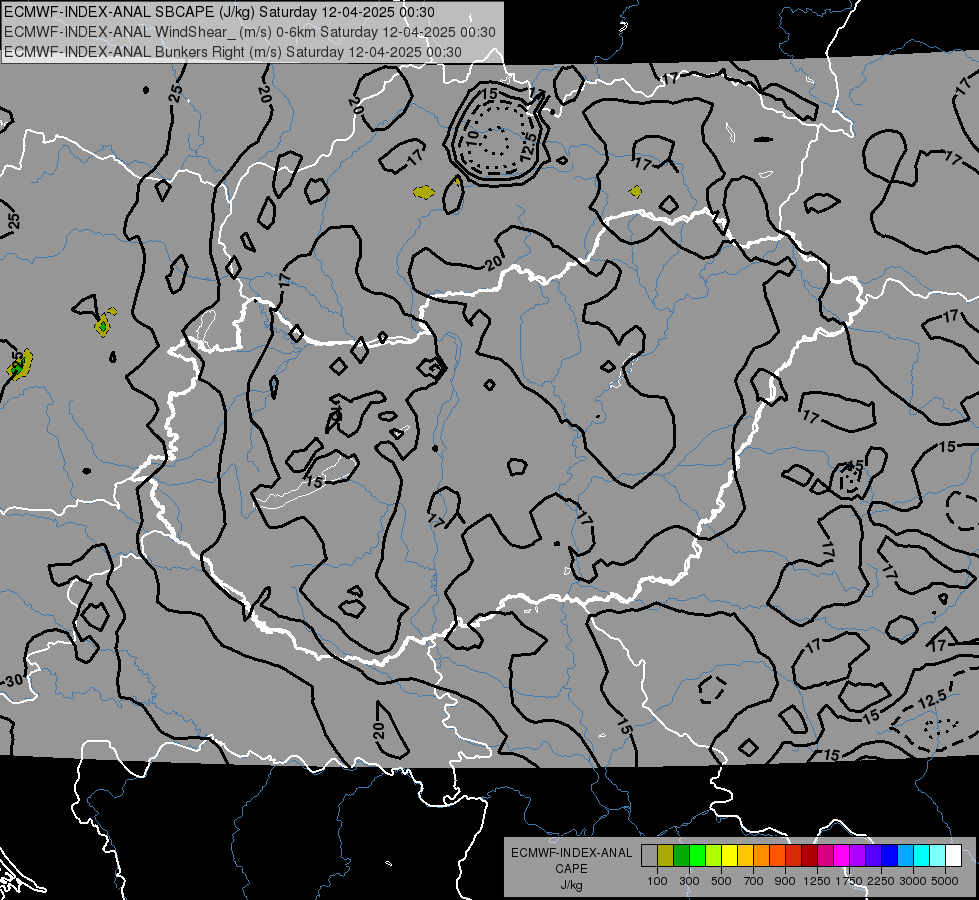979x900 pixels.
Task: Select the dark green swatch left of 300
Action: (681, 855)
